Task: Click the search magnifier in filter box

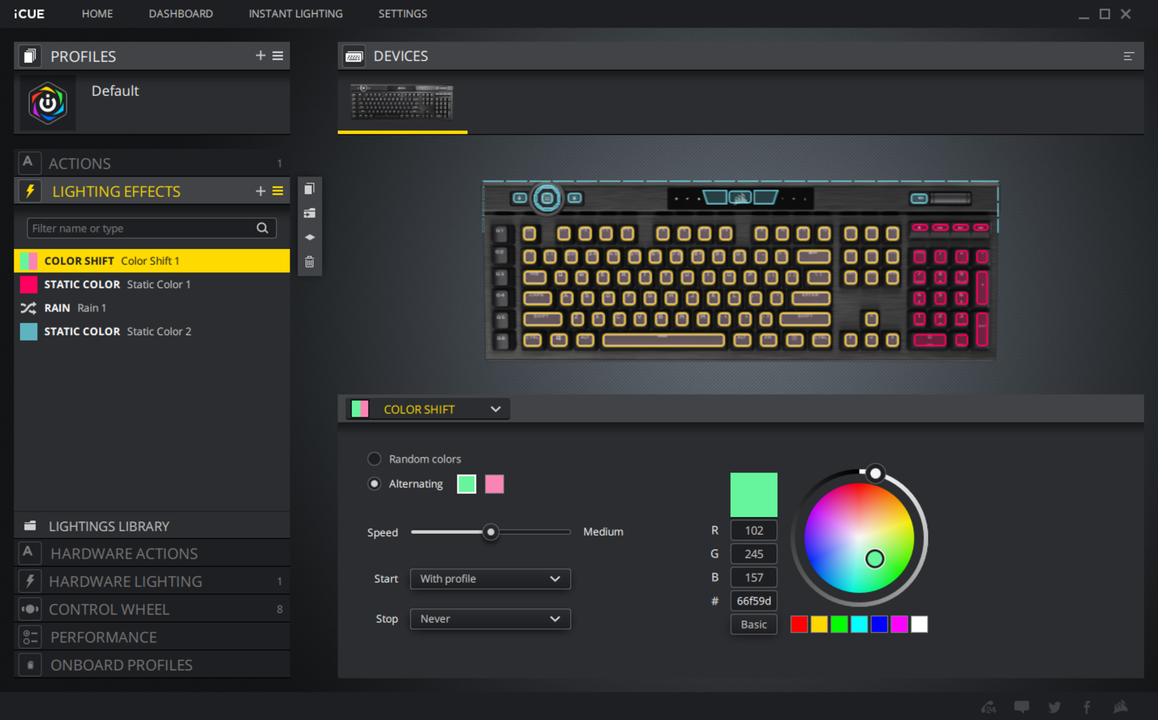Action: coord(262,228)
